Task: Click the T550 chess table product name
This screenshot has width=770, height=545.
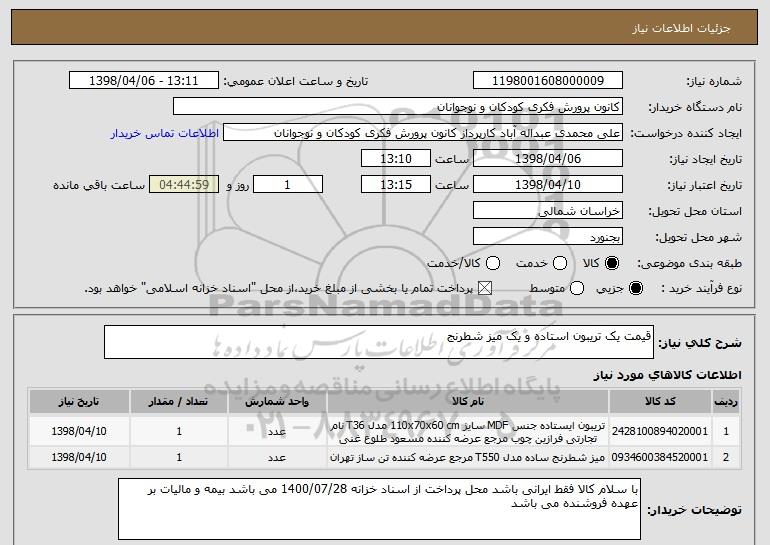Action: (x=468, y=458)
